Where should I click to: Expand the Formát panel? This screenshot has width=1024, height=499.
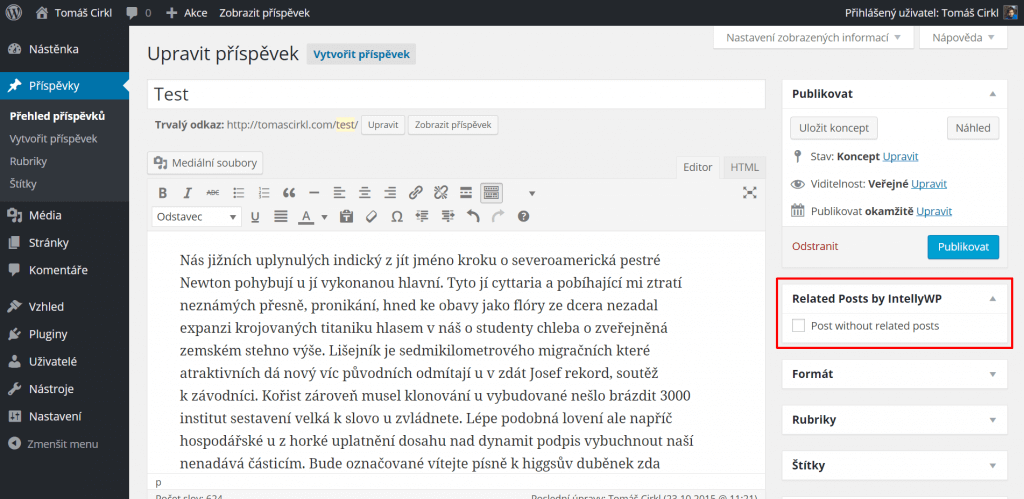pos(993,374)
